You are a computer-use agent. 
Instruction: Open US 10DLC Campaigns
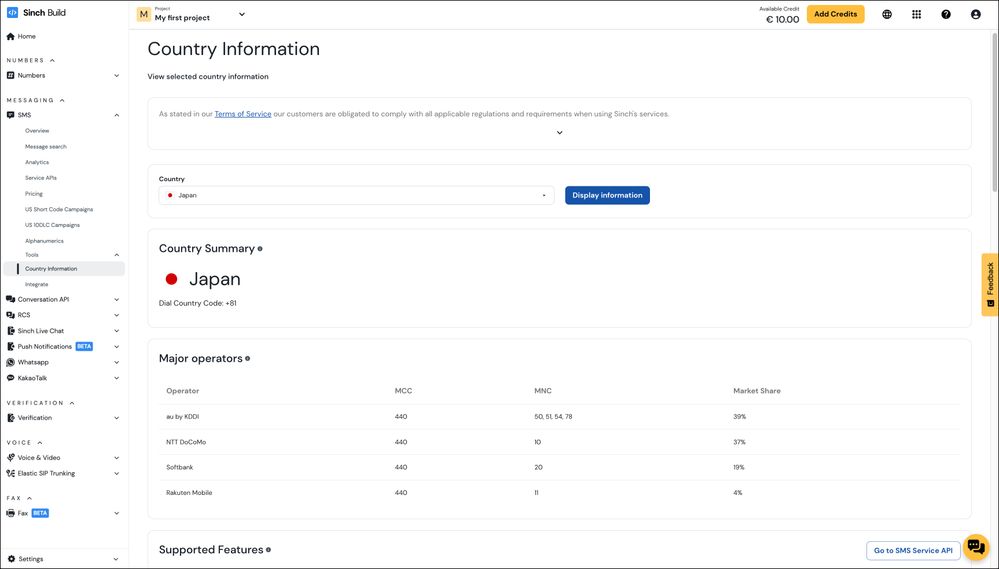(52, 225)
